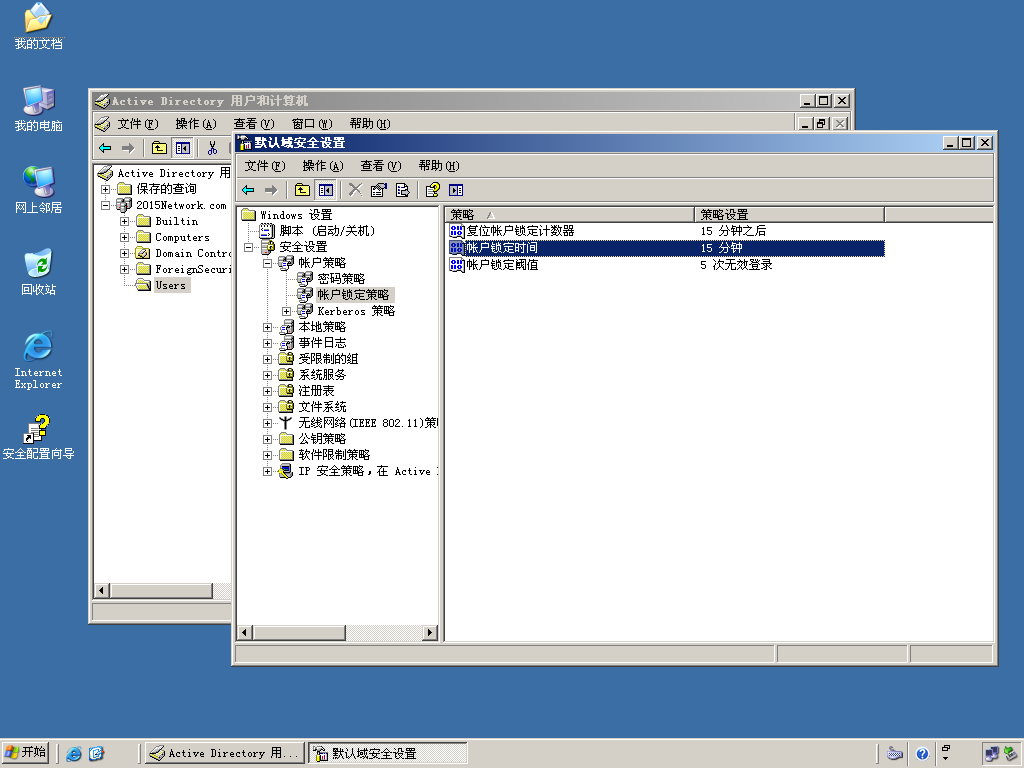Viewport: 1024px width, 768px height.
Task: Select 复位帐户锁定计数器 policy row
Action: [x=665, y=231]
